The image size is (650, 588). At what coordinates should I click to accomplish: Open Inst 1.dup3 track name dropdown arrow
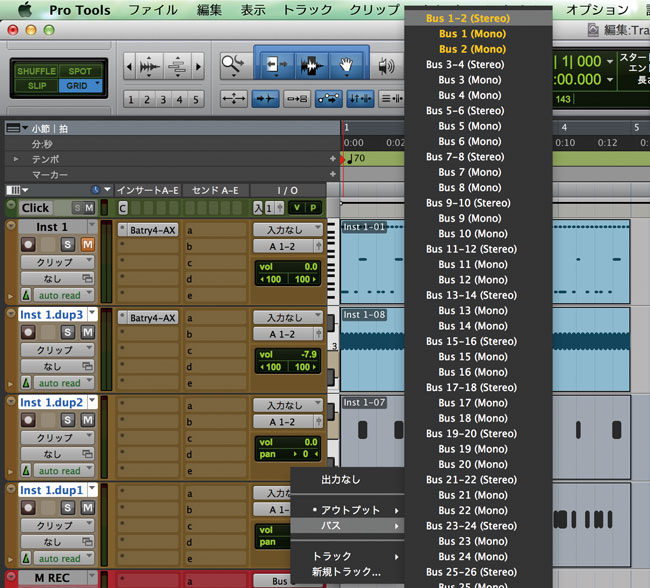point(92,313)
